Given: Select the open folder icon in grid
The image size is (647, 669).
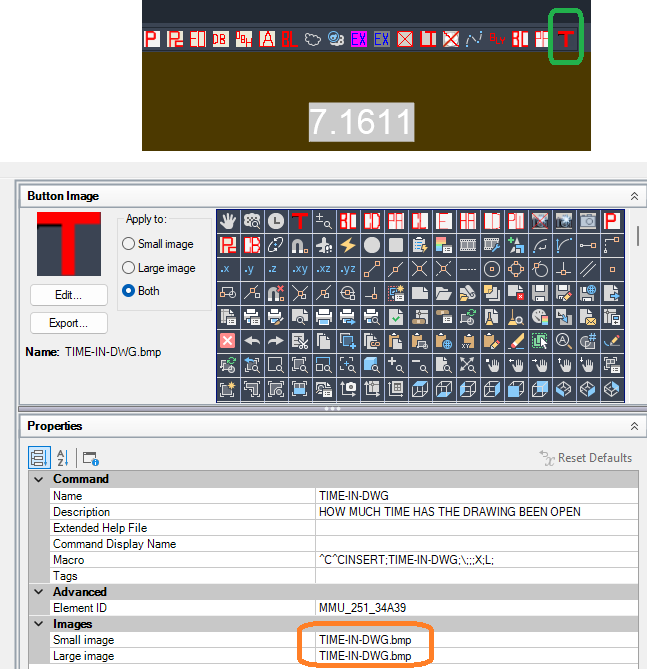Looking at the screenshot, I should pos(444,293).
